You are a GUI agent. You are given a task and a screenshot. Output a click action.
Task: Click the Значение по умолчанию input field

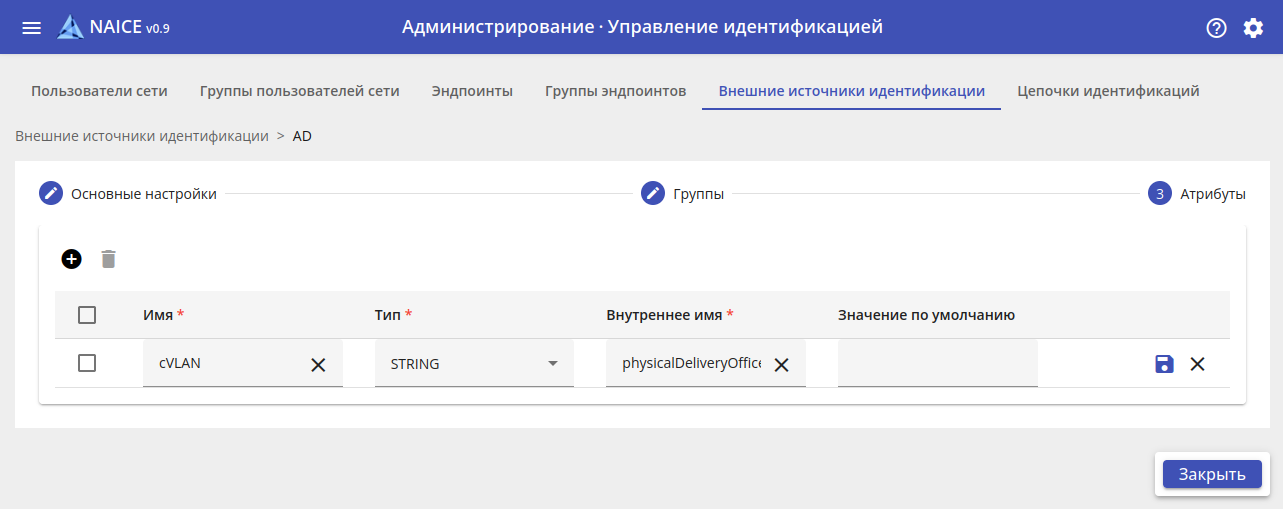(937, 364)
